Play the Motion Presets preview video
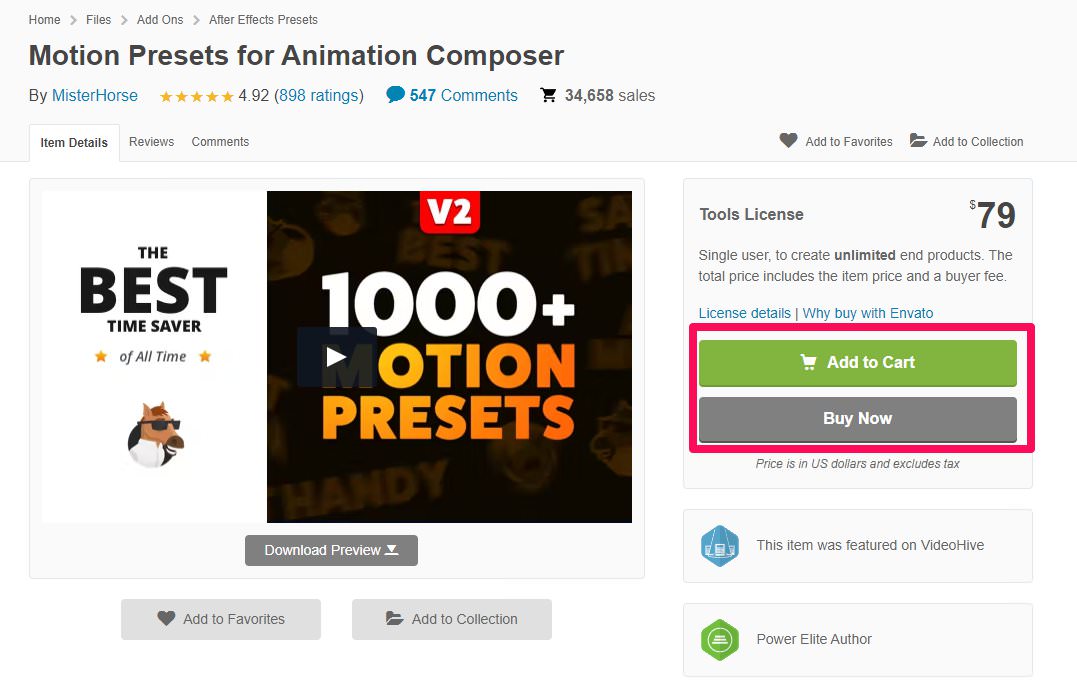Screen dimensions: 1077x695 coord(337,357)
